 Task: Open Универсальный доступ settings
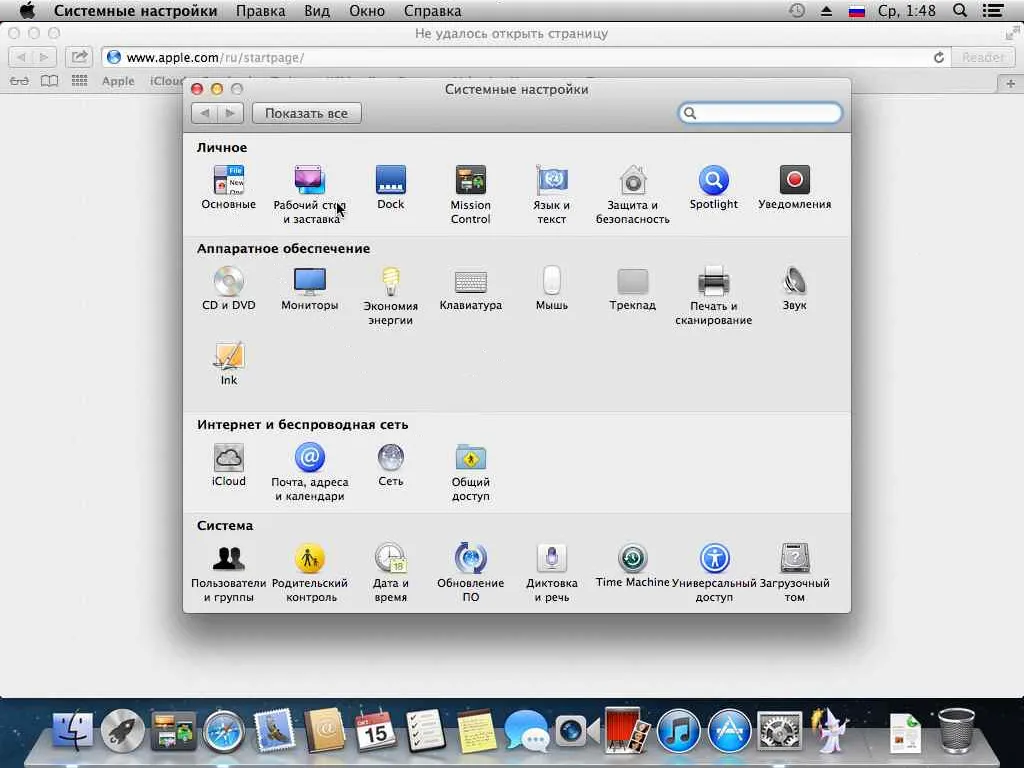point(714,573)
